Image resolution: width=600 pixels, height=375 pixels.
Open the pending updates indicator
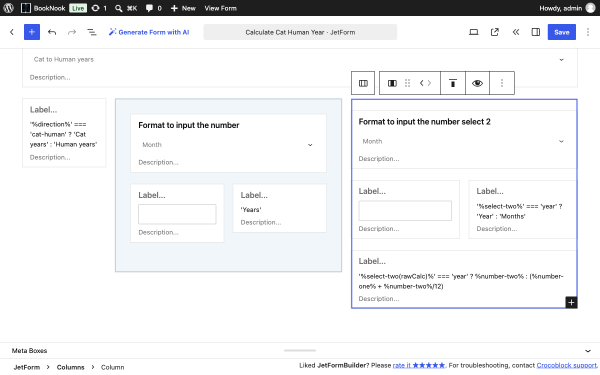tap(99, 8)
